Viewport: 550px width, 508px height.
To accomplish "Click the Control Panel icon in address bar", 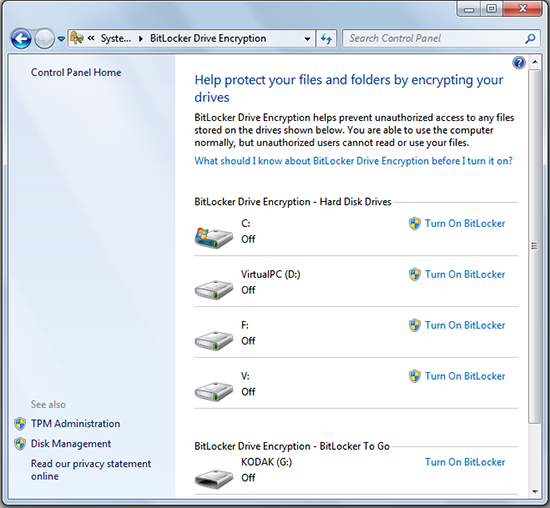I will tap(76, 38).
